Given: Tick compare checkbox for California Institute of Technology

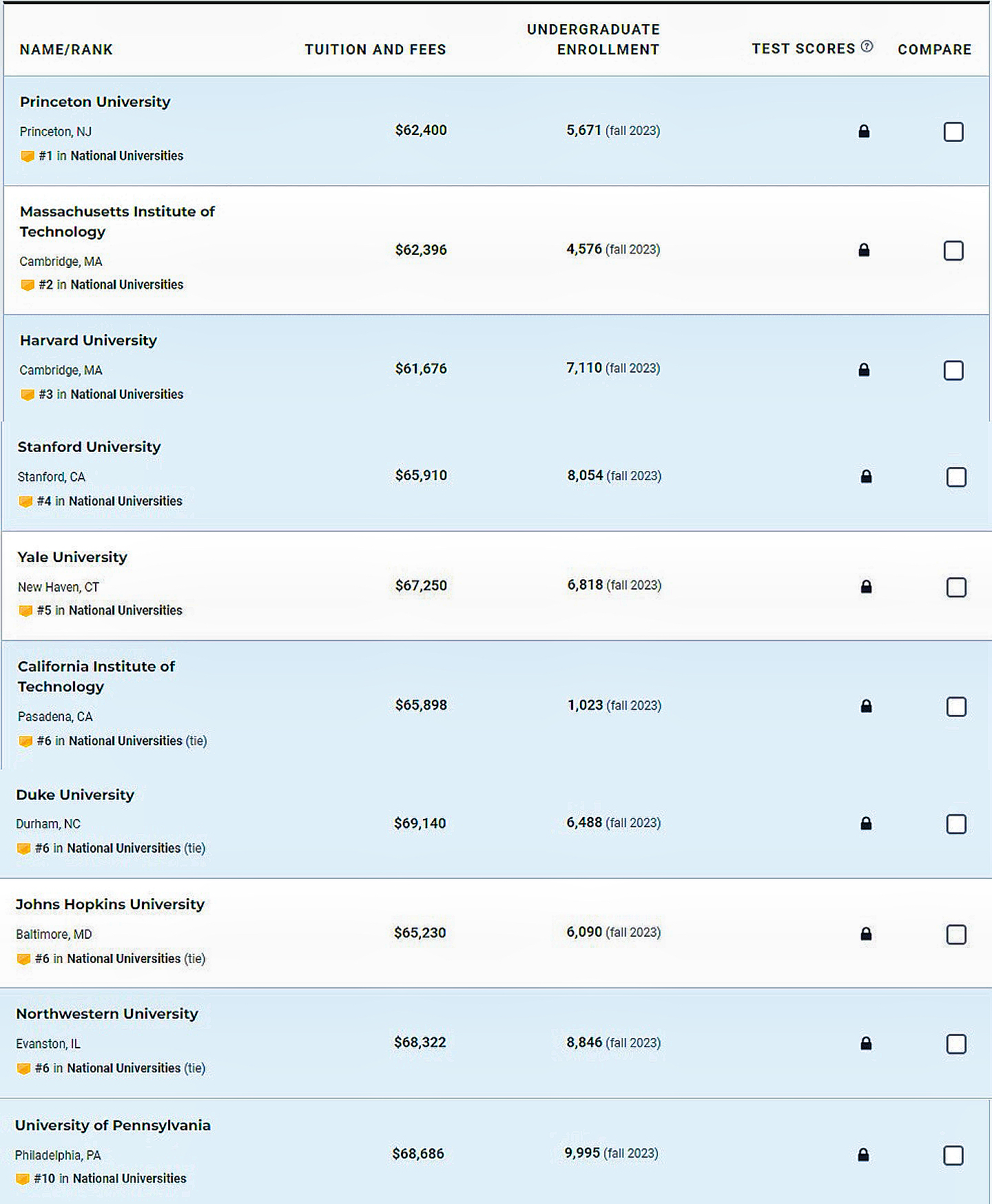Looking at the screenshot, I should tap(956, 707).
